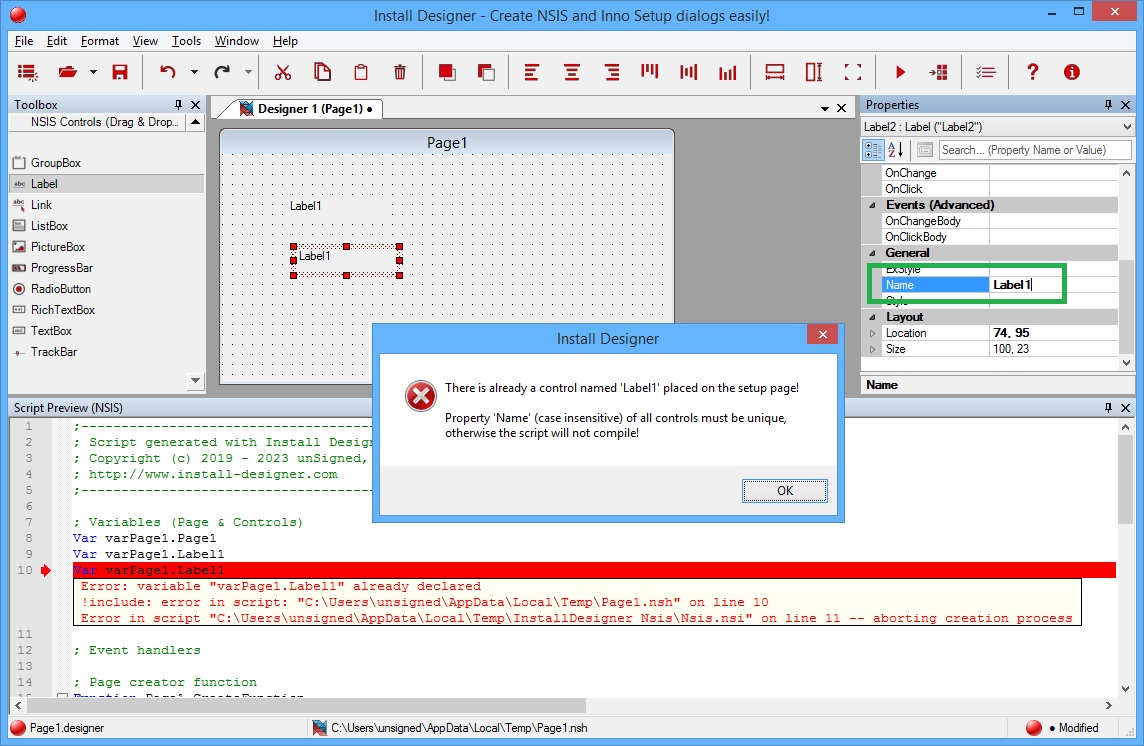Viewport: 1144px width, 746px height.
Task: Make selected controls the same height
Action: tap(814, 72)
